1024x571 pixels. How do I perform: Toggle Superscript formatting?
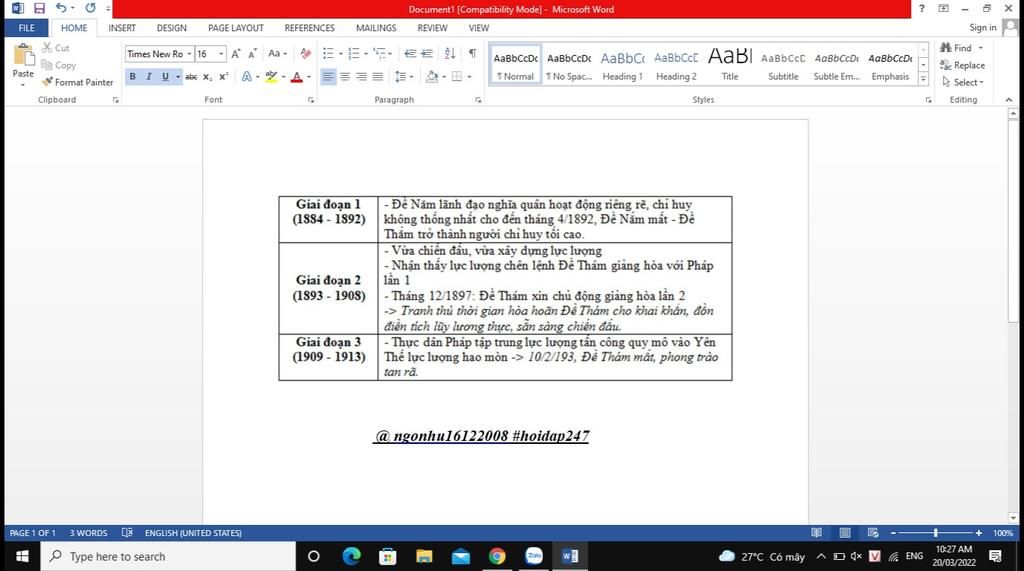223,76
